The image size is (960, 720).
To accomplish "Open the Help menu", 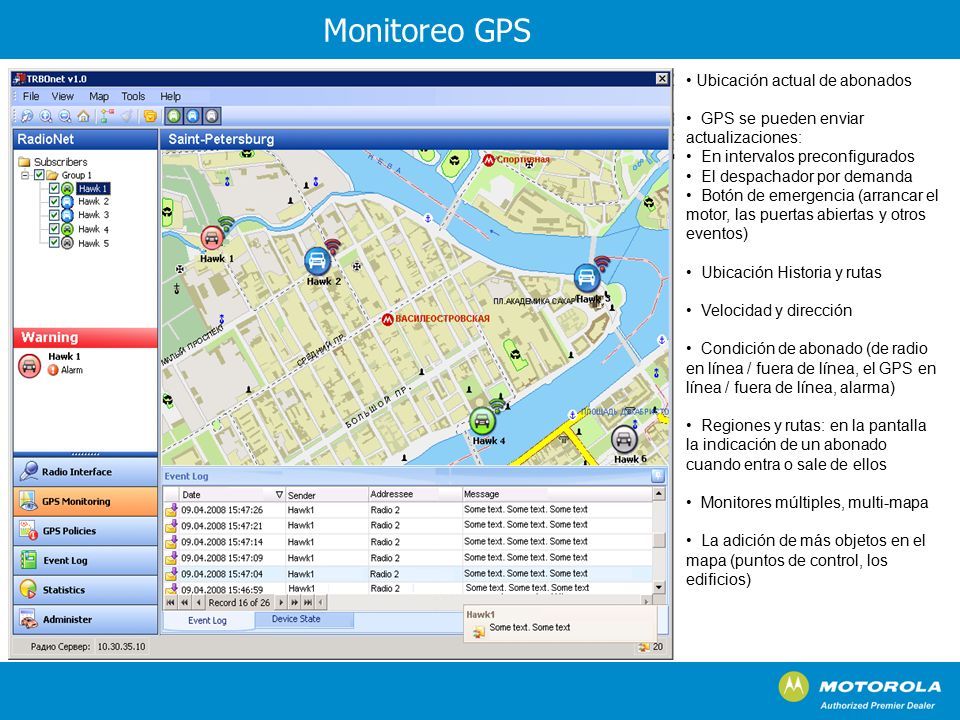I will 170,96.
